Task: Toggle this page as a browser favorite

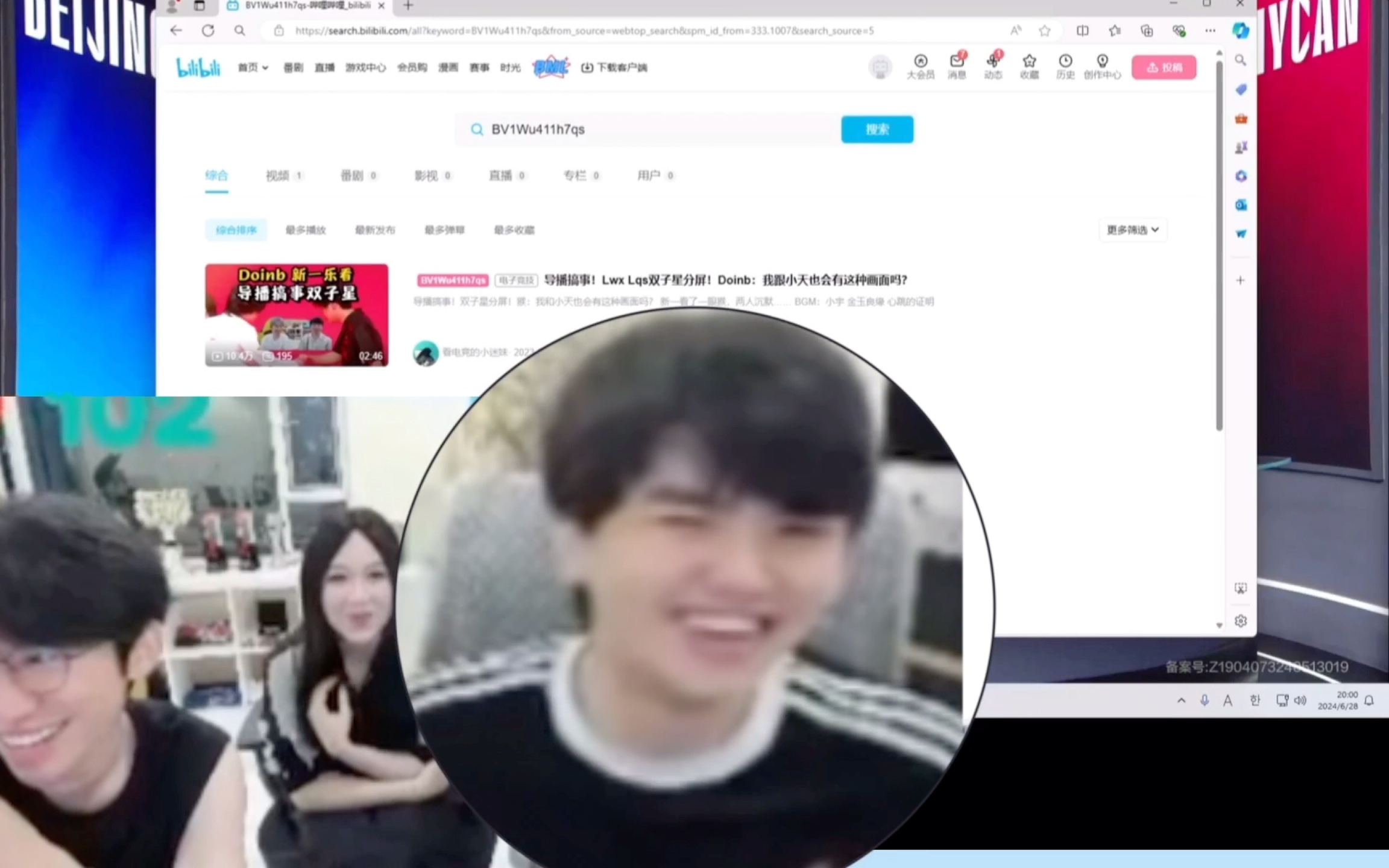Action: (1044, 31)
